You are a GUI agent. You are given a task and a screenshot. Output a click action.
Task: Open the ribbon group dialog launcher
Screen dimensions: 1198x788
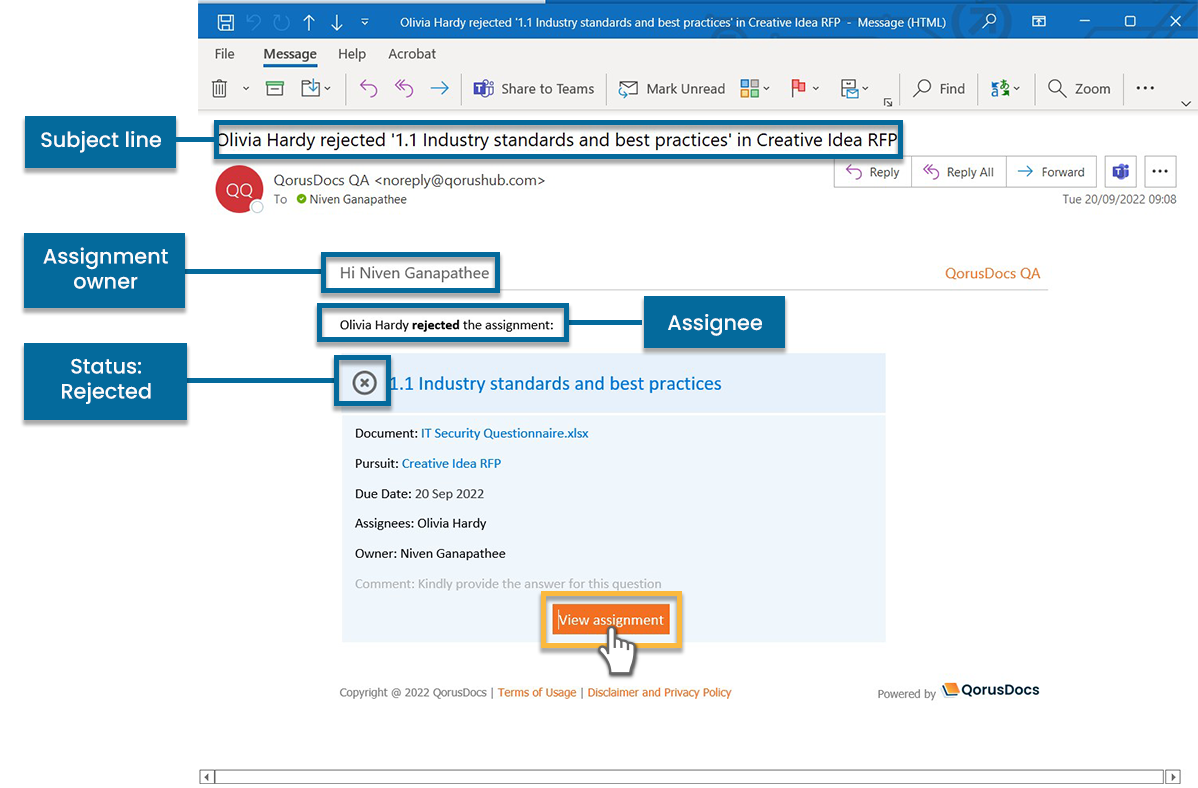pos(888,102)
